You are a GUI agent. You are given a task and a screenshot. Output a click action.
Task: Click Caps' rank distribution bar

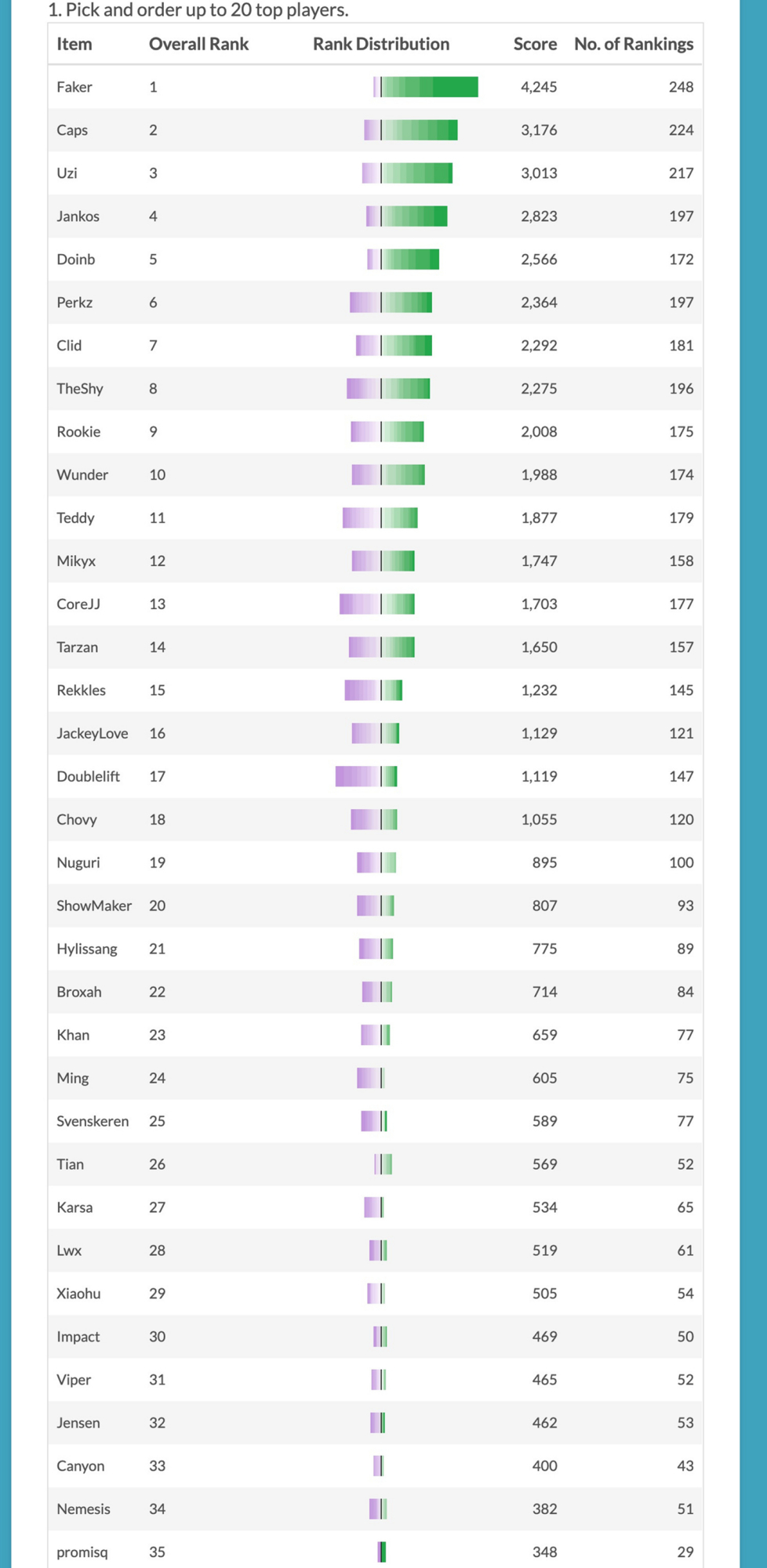pyautogui.click(x=411, y=130)
